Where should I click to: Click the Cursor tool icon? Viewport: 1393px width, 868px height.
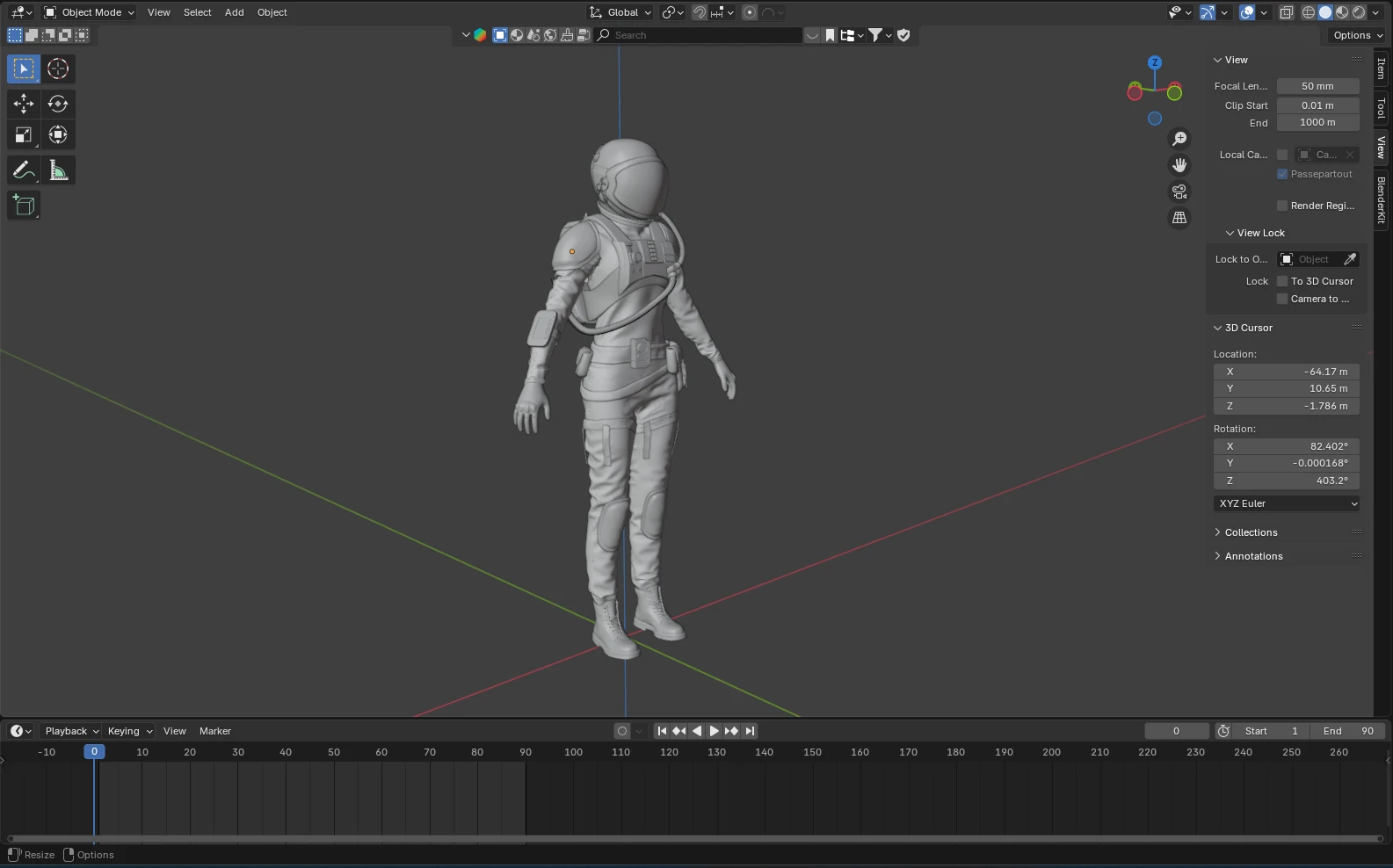58,69
